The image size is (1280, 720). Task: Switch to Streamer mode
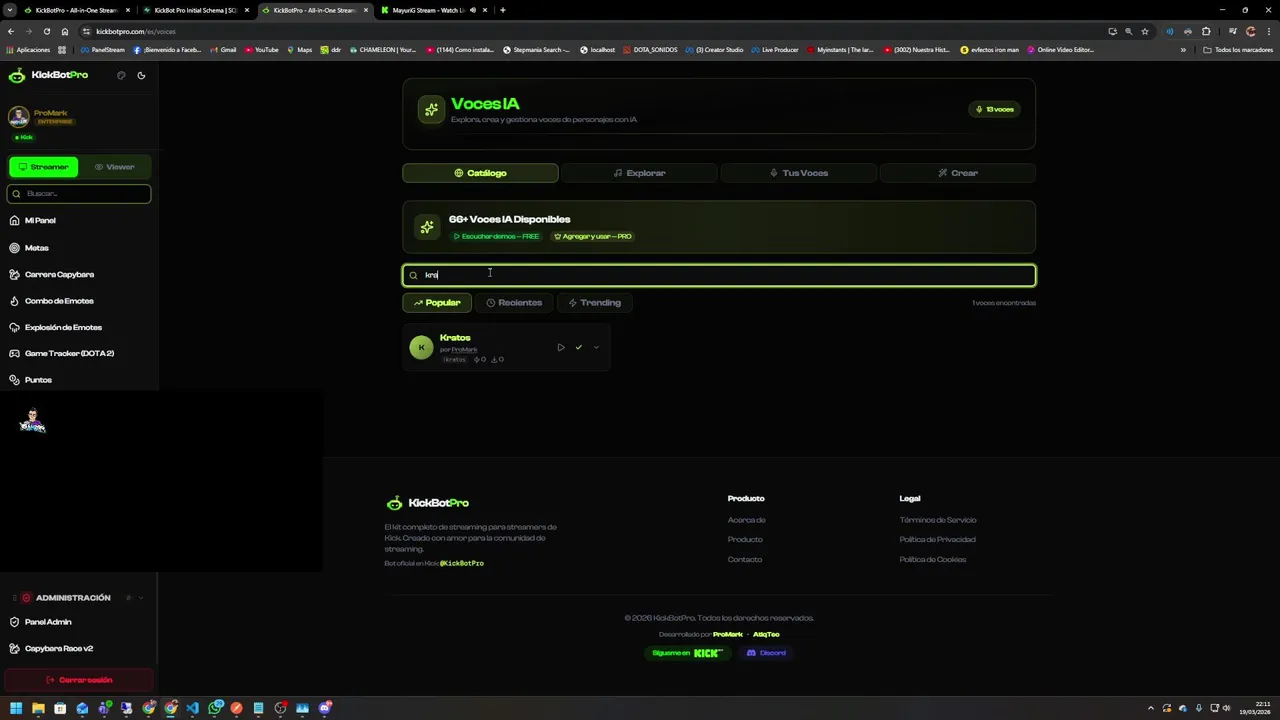(44, 167)
